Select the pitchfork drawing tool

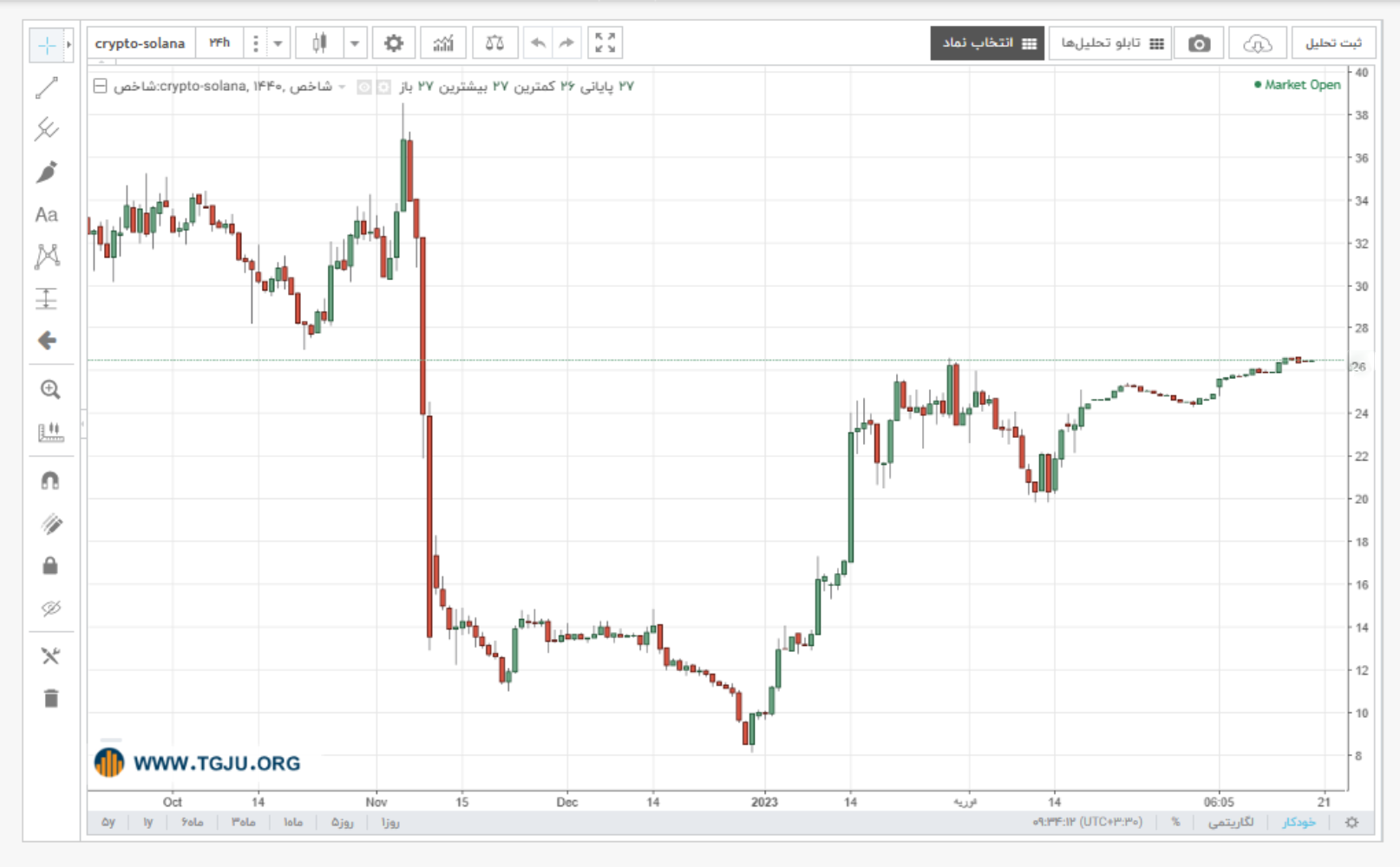point(47,129)
